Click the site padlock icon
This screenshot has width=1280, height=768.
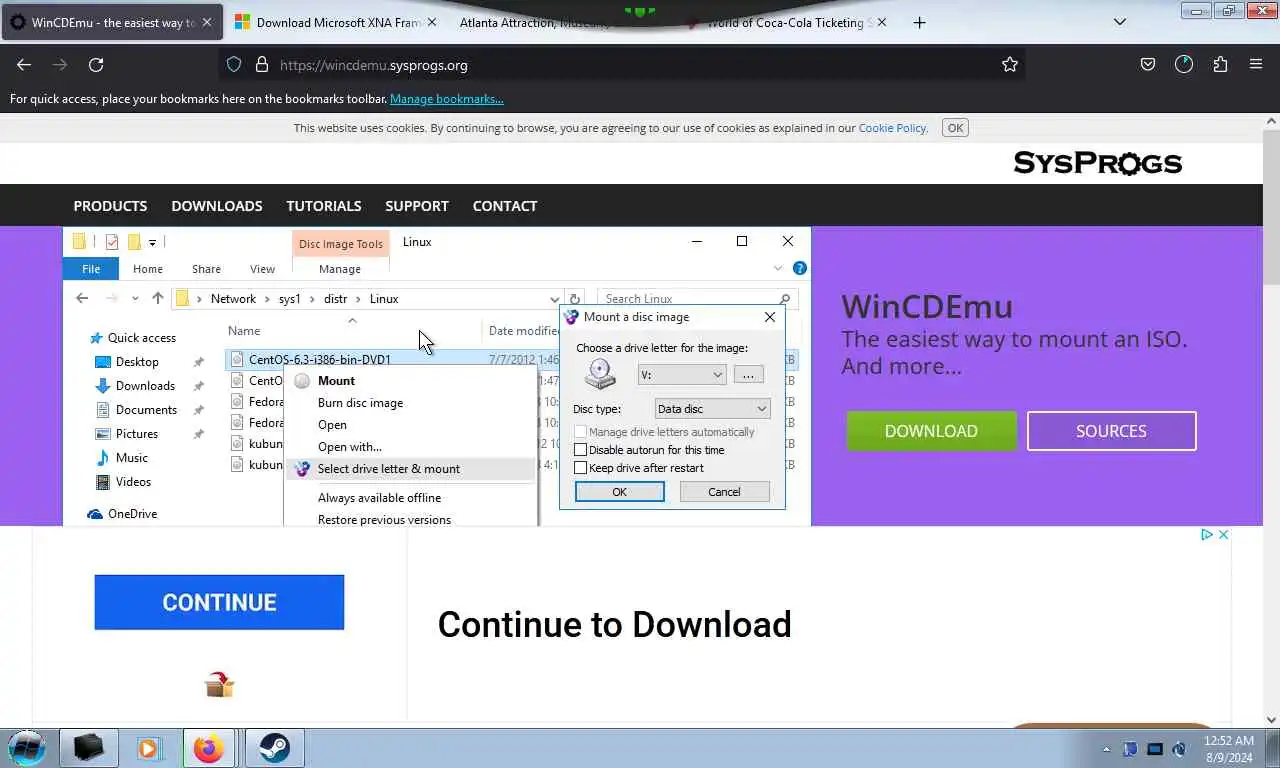pyautogui.click(x=262, y=64)
